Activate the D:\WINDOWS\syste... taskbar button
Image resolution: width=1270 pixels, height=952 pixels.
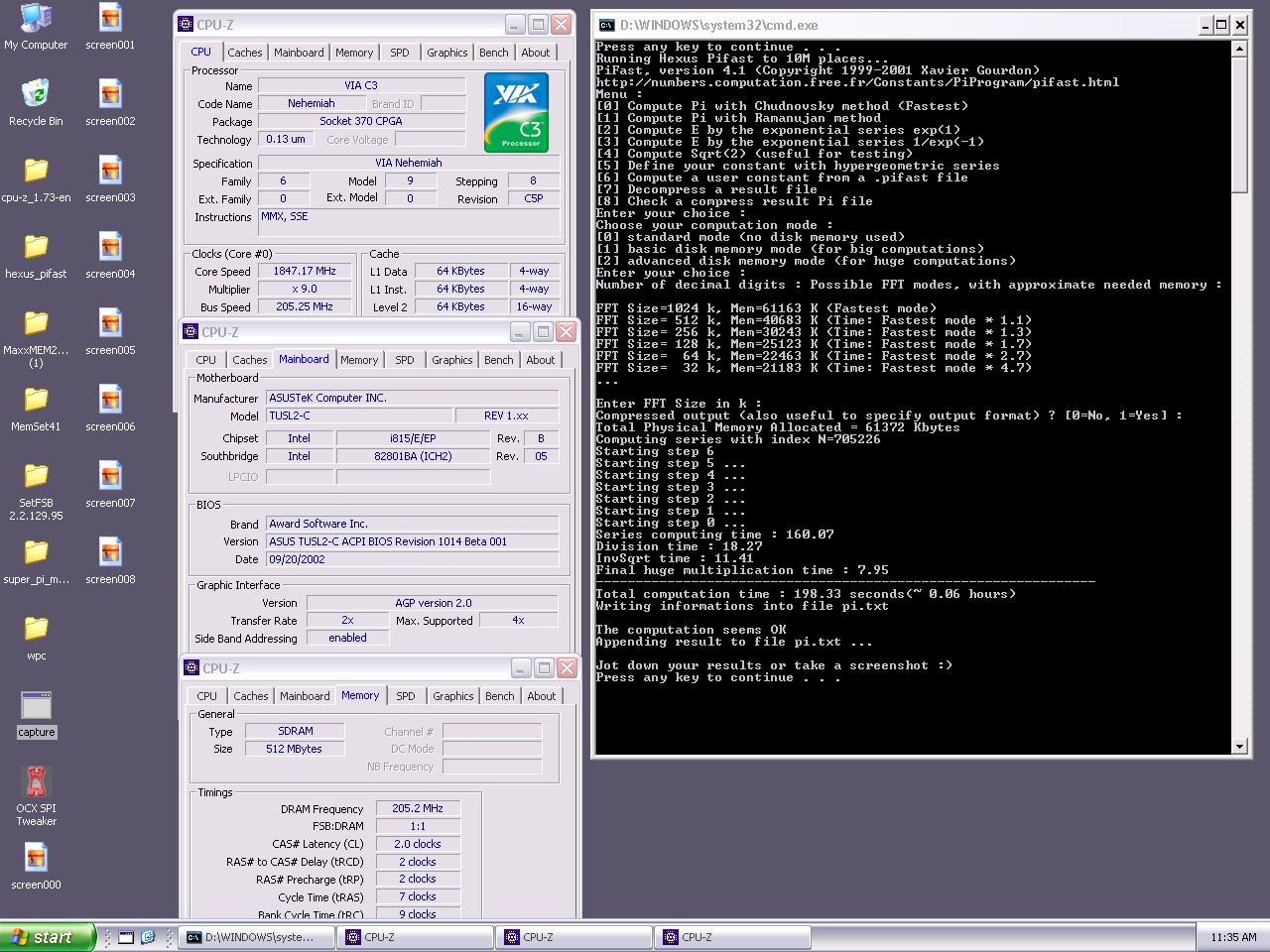(x=256, y=937)
